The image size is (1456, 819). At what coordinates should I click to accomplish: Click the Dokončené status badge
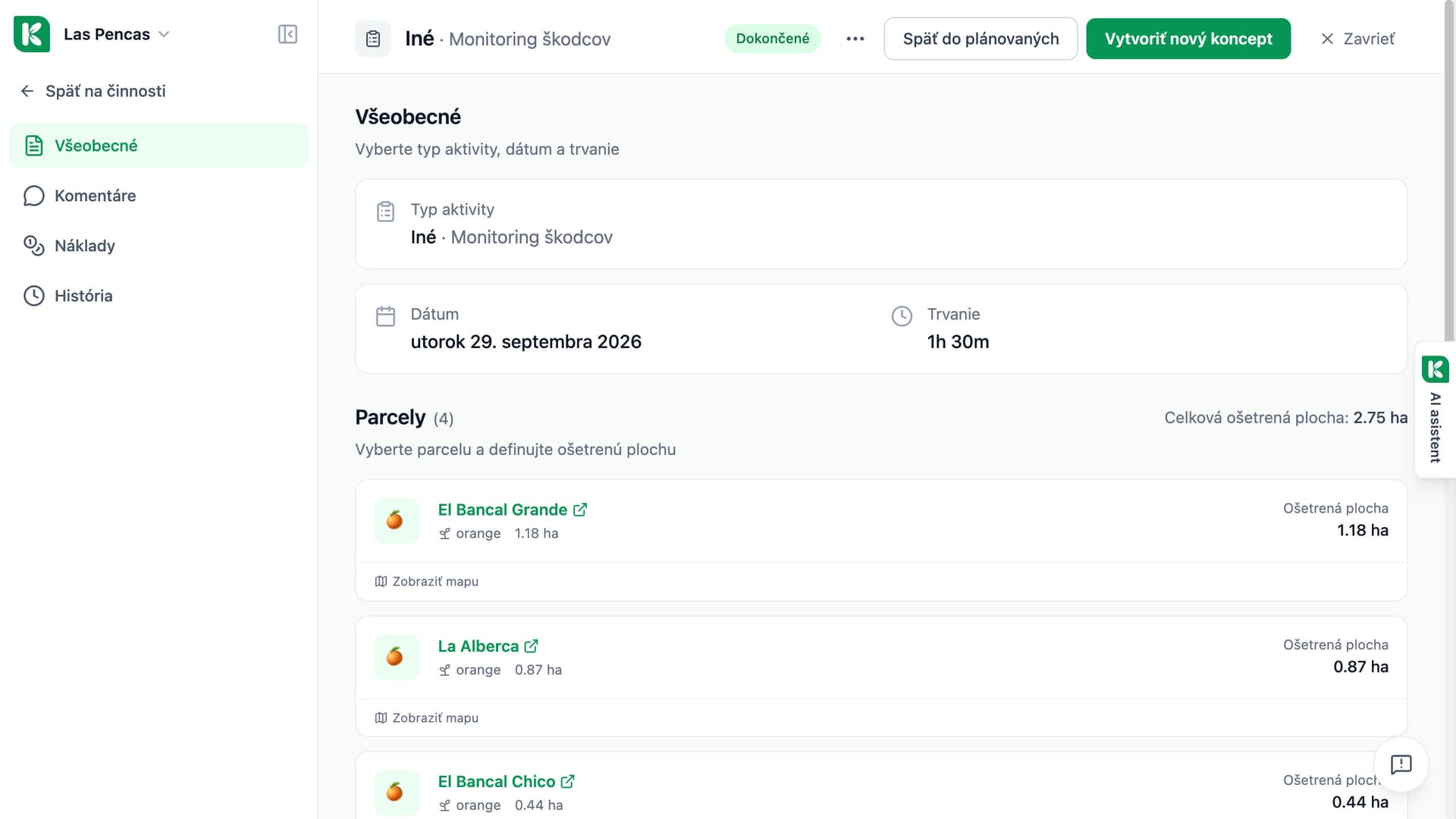[772, 39]
